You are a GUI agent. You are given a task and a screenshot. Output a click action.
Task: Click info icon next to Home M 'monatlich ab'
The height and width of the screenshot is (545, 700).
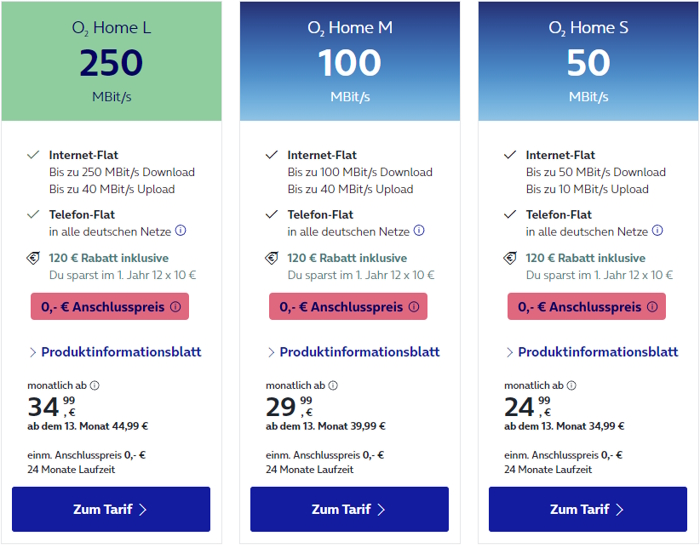click(333, 386)
